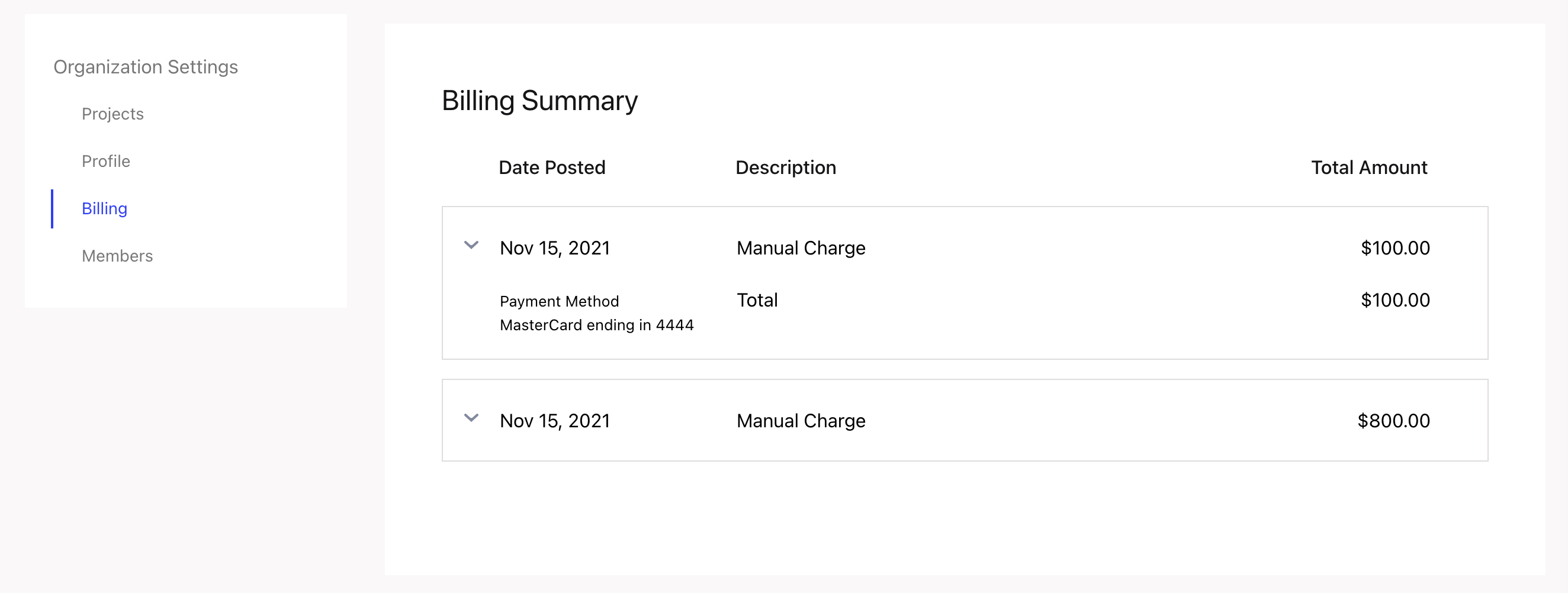
Task: Click the Billing Summary page title
Action: point(539,101)
